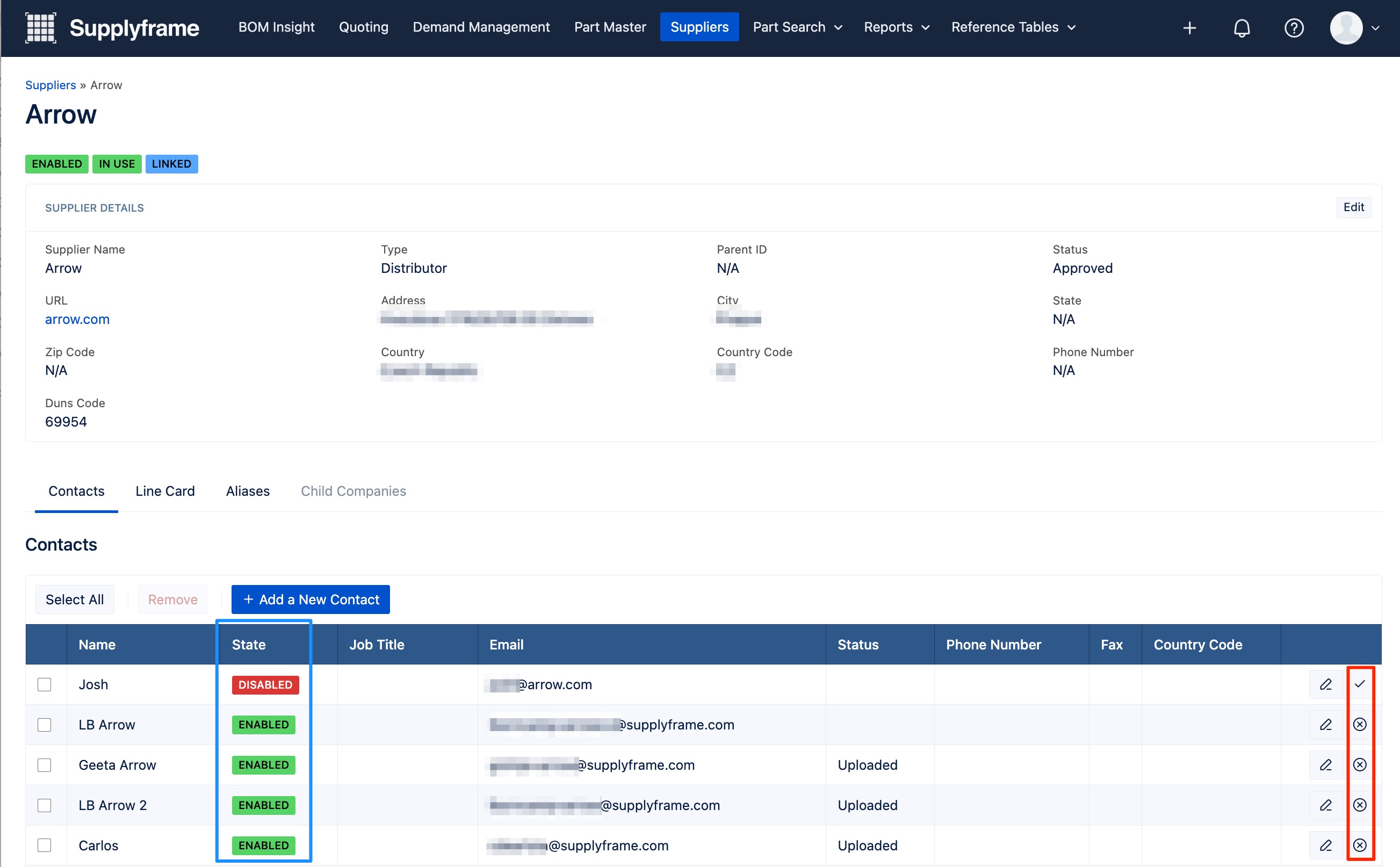Select the Suppliers nav item
Screen dimensions: 1400x867
click(699, 27)
